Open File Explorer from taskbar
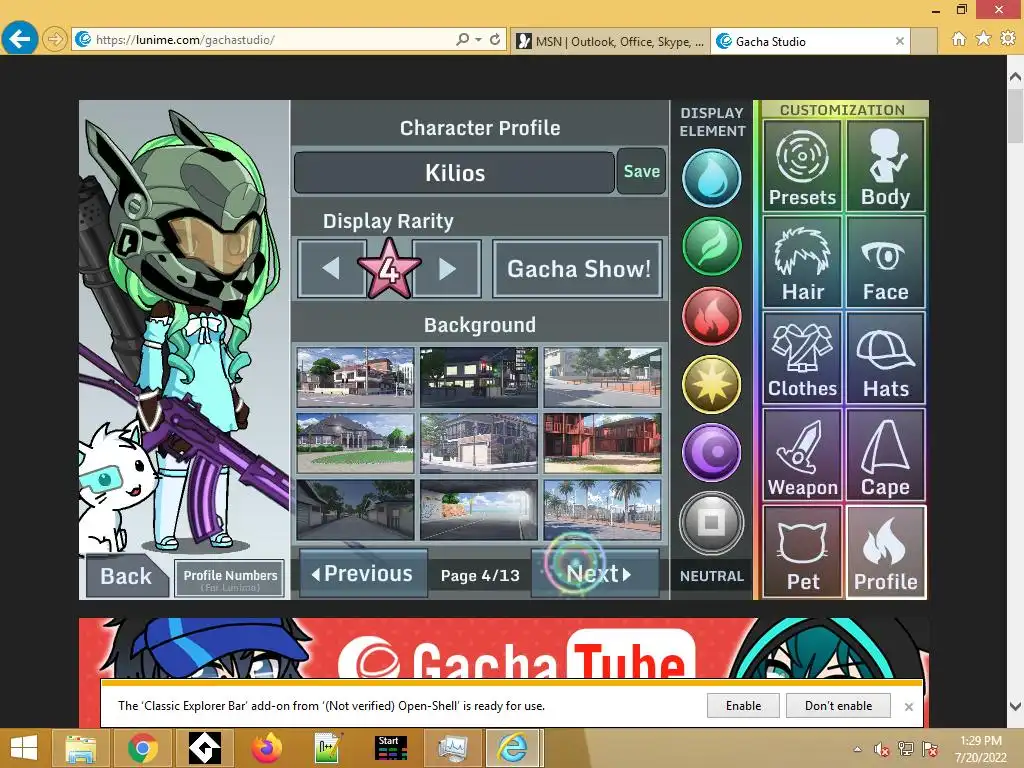The height and width of the screenshot is (768, 1024). [x=81, y=748]
